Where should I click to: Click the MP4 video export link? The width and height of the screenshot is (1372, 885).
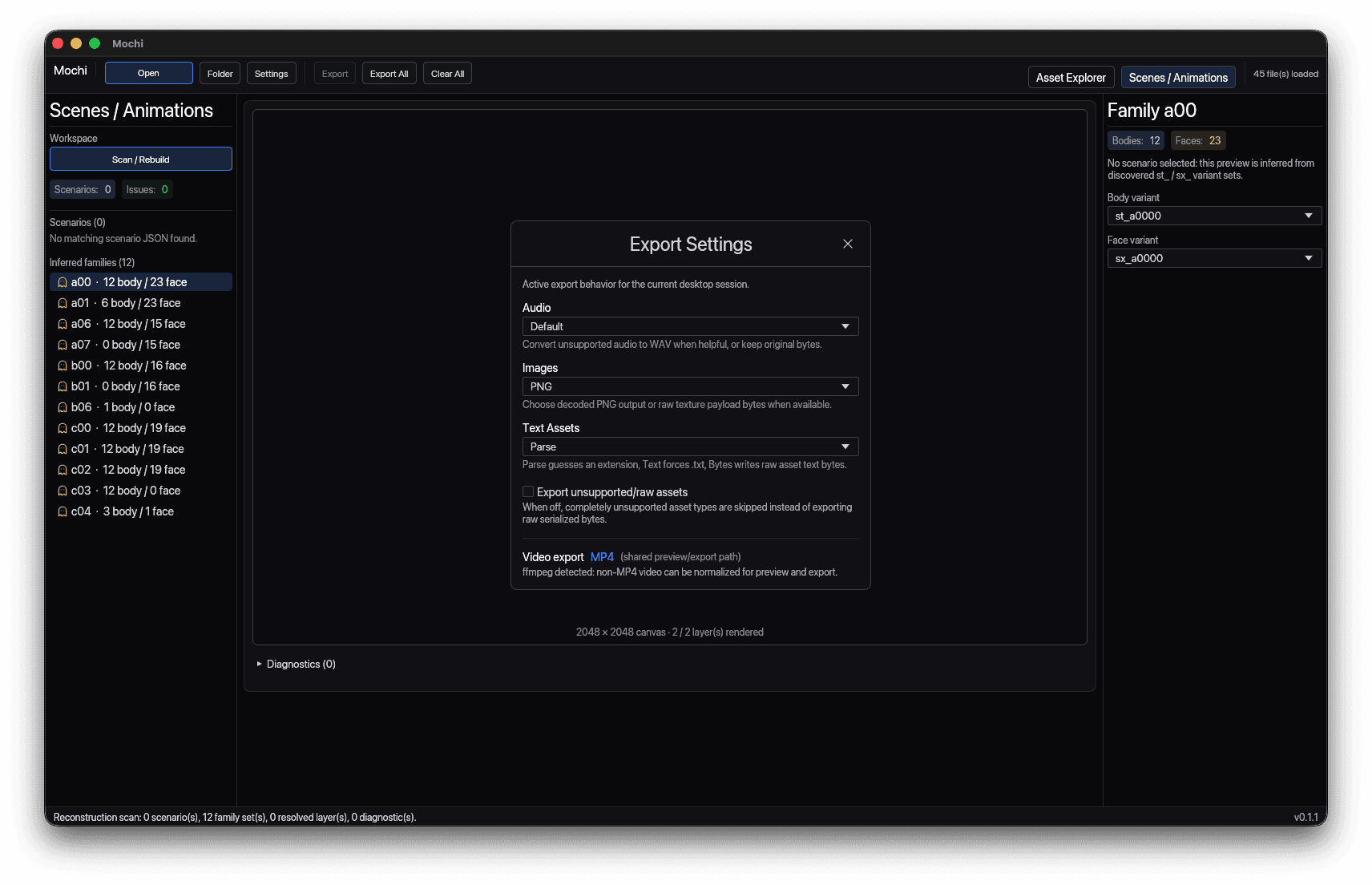tap(602, 556)
